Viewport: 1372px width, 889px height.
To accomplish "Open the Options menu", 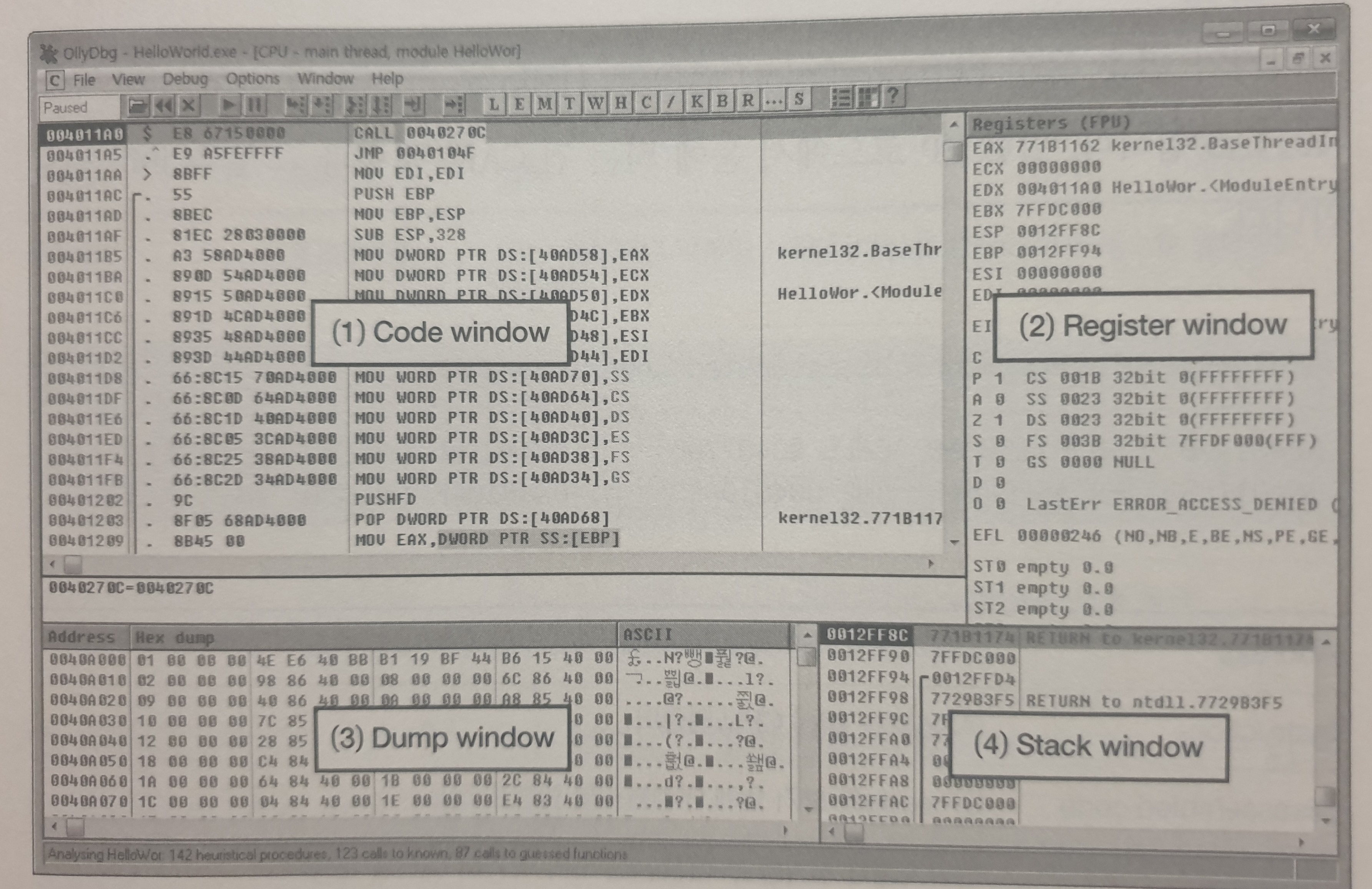I will [x=253, y=78].
